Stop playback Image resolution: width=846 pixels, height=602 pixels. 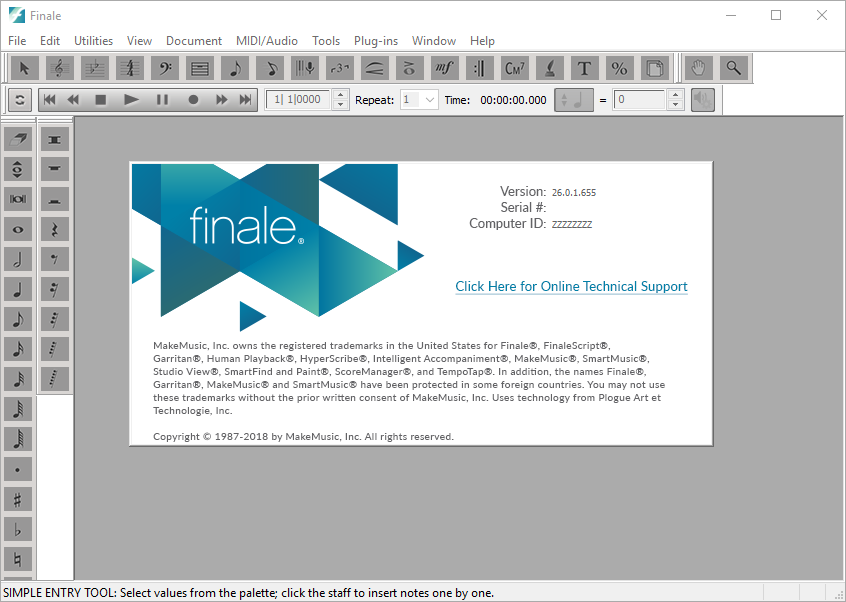pos(100,100)
